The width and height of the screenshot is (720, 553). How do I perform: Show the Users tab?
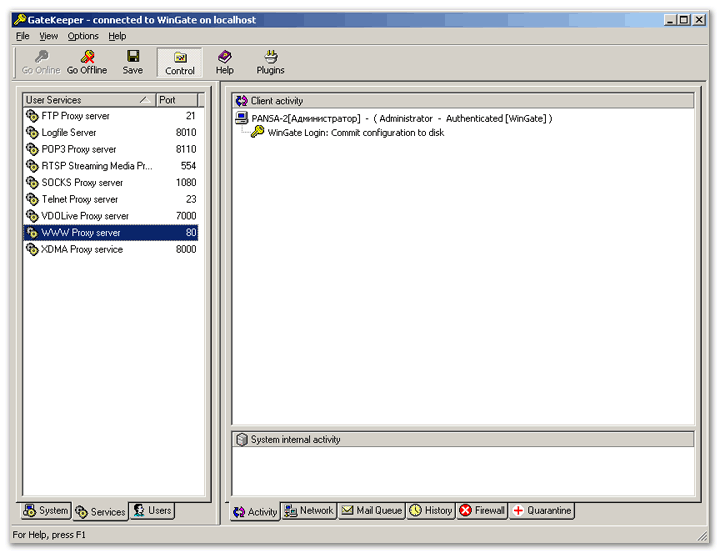pyautogui.click(x=152, y=511)
